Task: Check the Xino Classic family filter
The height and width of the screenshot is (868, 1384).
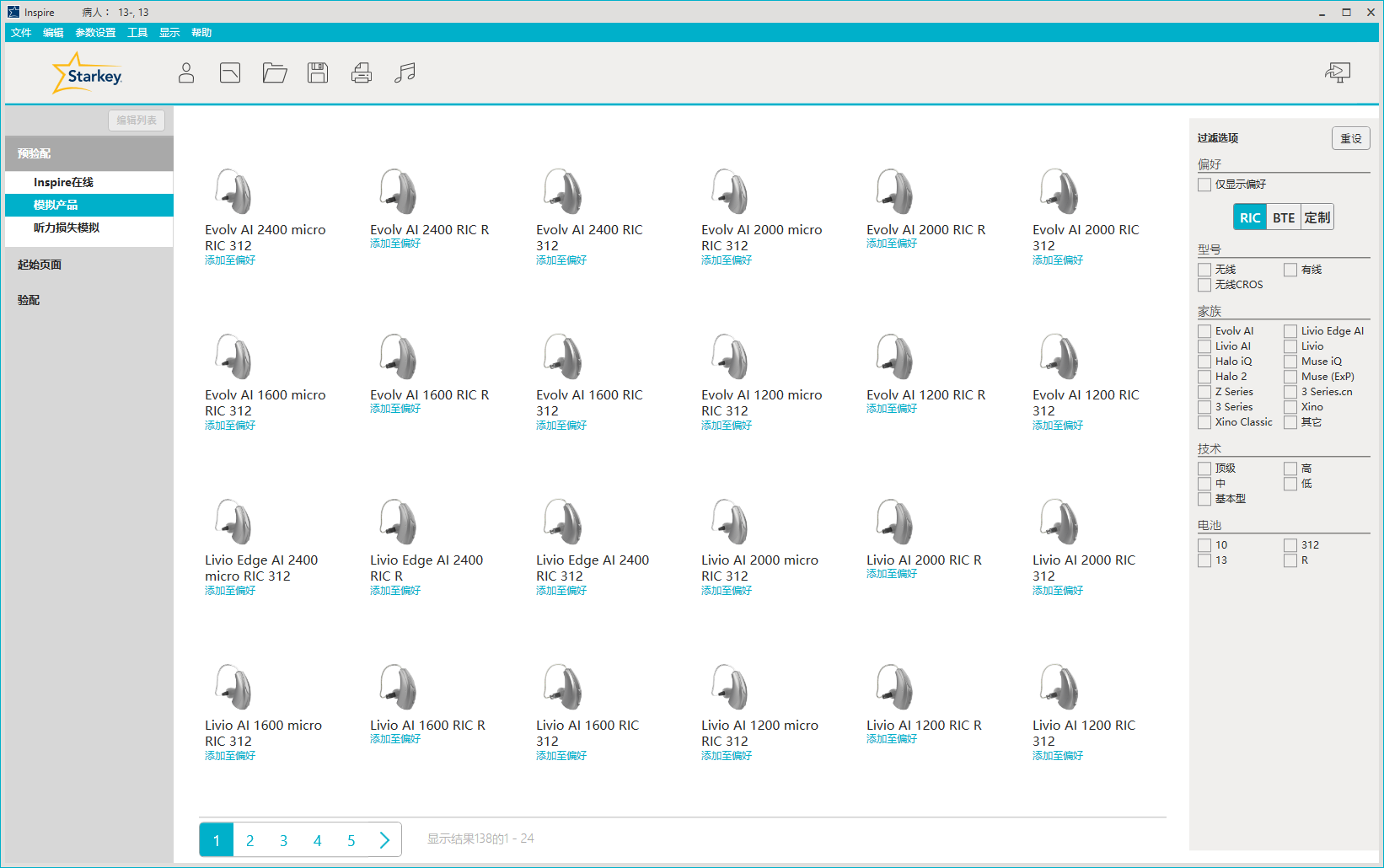Action: (1204, 422)
